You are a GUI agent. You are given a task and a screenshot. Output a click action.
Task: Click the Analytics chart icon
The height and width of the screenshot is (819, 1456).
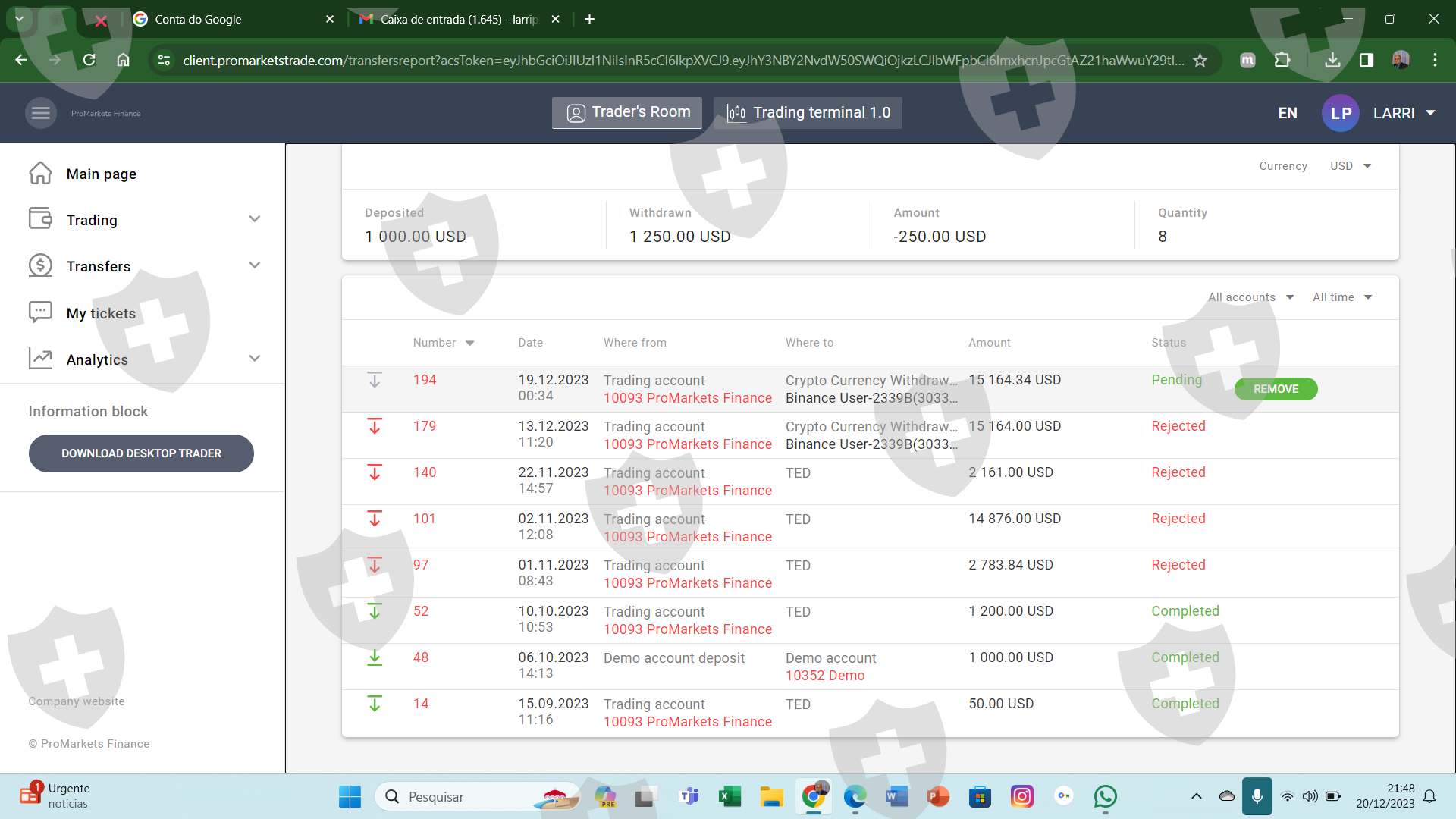point(40,359)
